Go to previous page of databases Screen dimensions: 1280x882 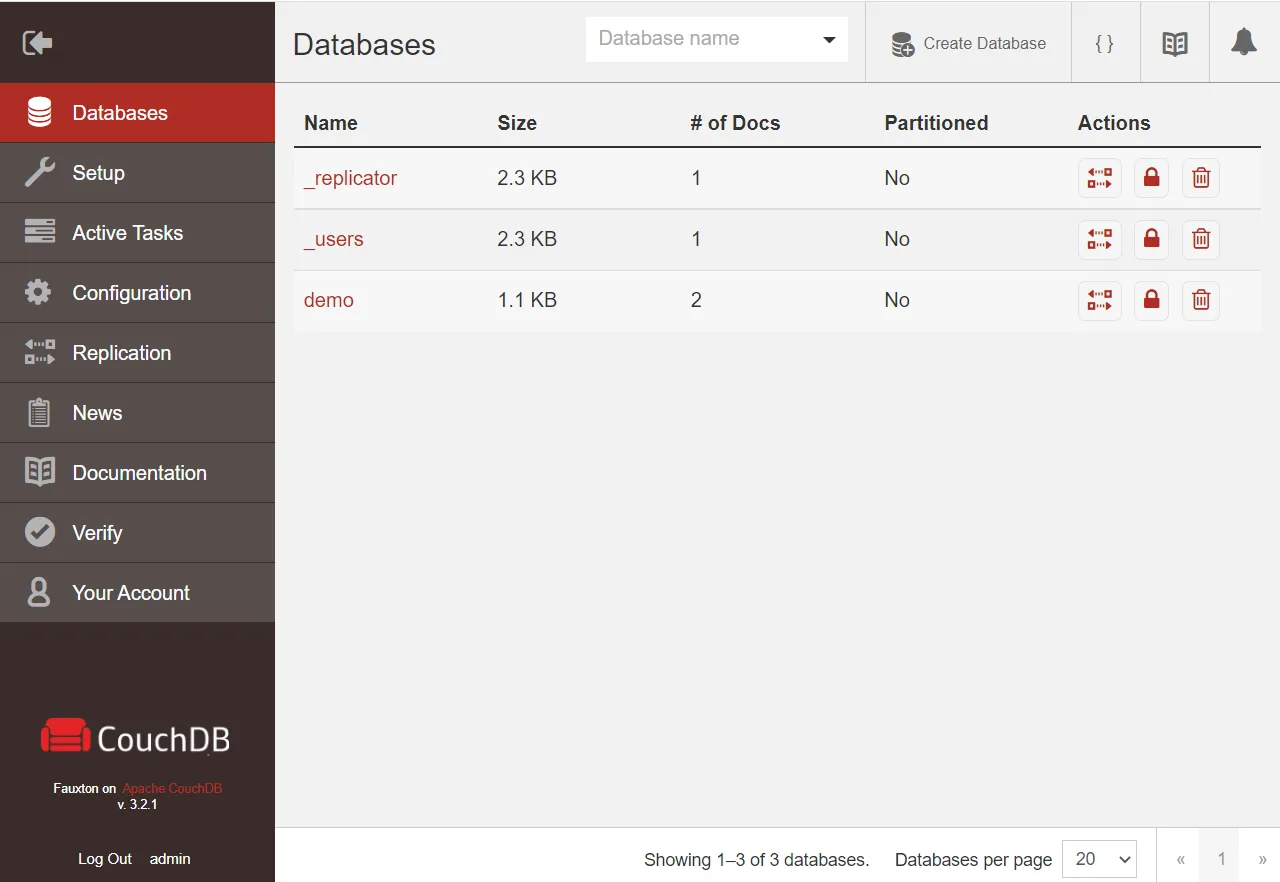[1180, 859]
